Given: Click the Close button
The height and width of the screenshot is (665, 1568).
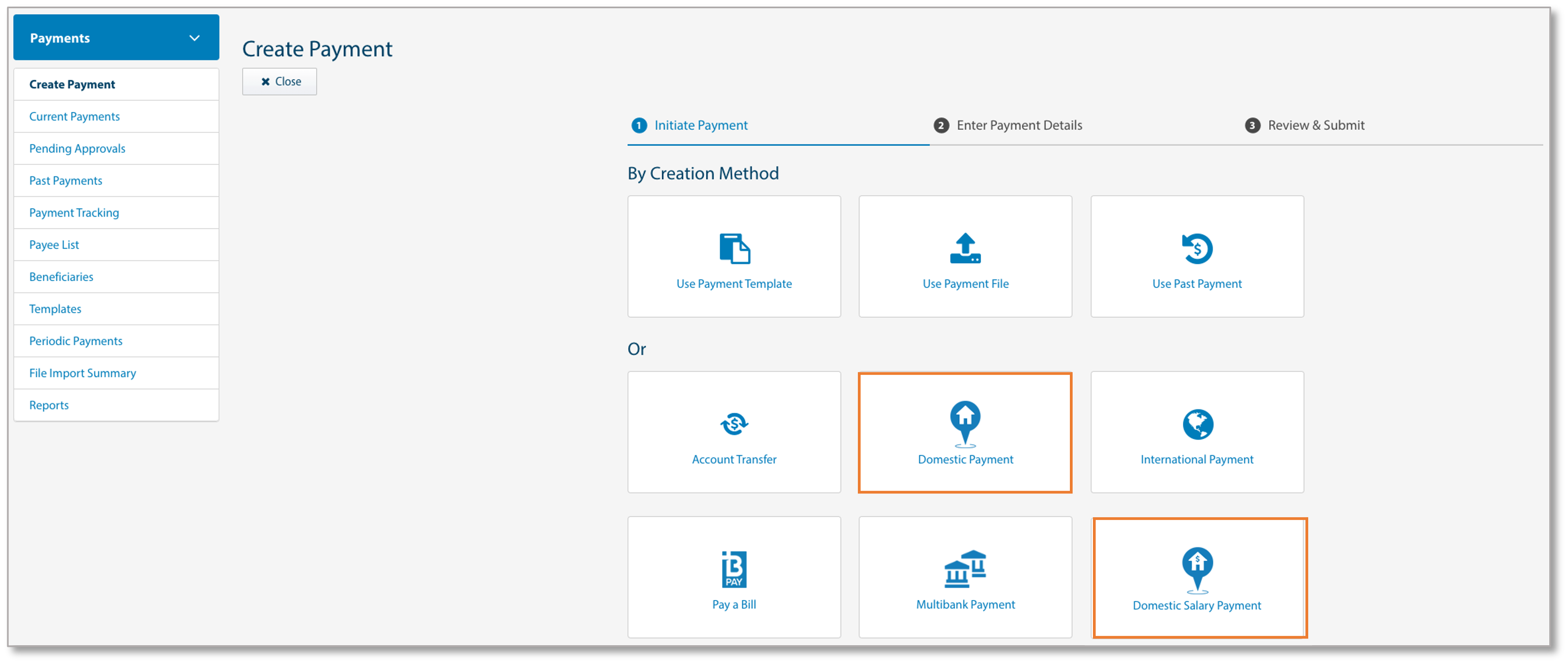Looking at the screenshot, I should (279, 81).
